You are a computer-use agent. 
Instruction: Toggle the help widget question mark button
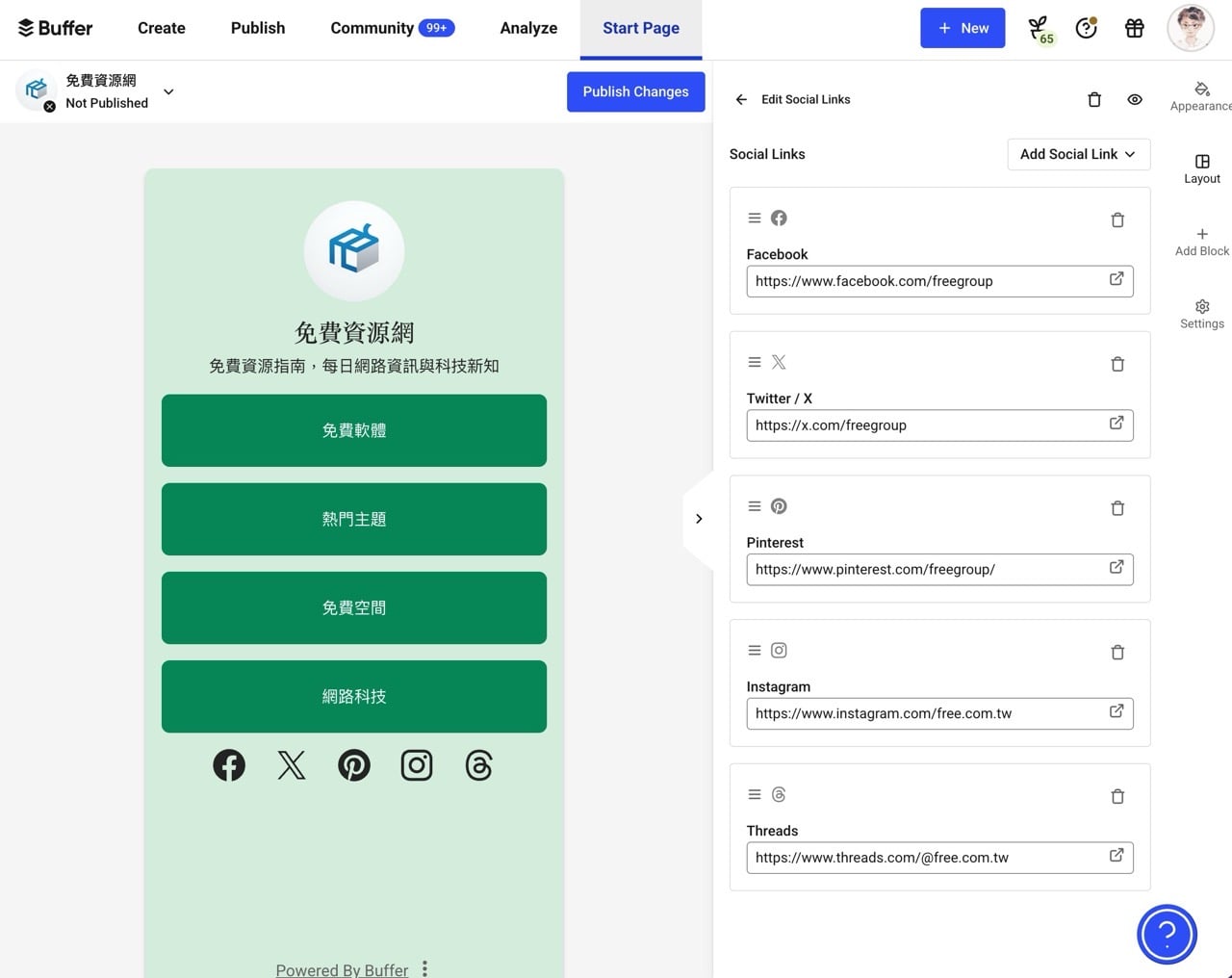(x=1167, y=934)
